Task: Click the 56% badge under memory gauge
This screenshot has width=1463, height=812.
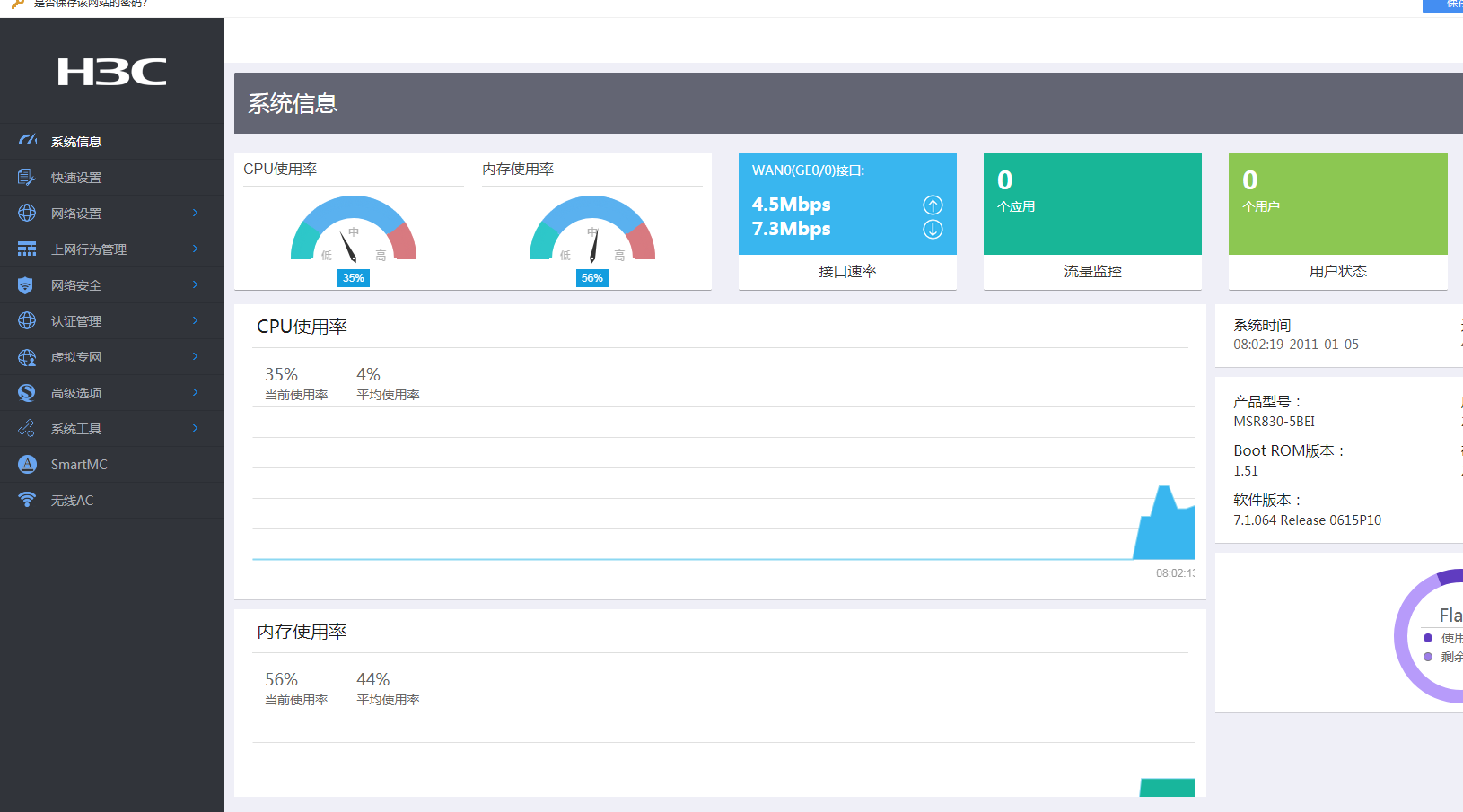Action: point(592,278)
